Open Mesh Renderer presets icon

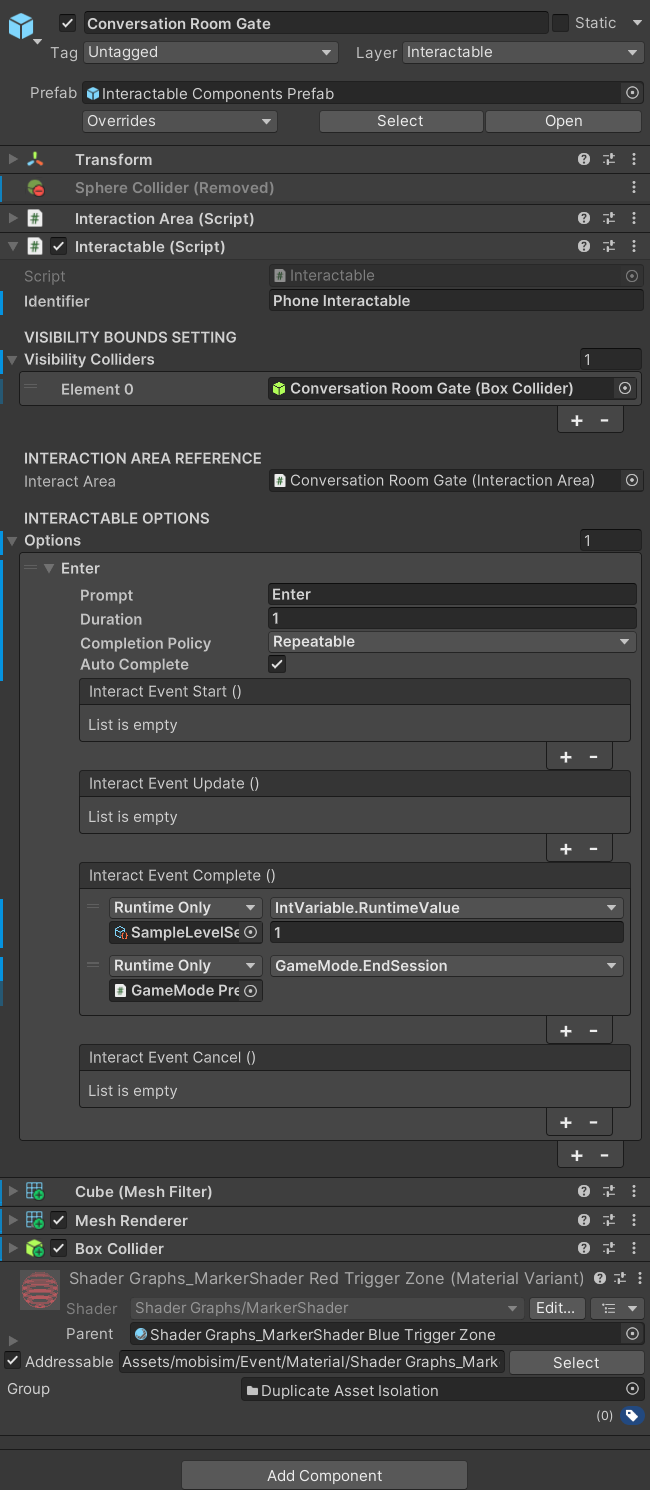click(609, 1220)
